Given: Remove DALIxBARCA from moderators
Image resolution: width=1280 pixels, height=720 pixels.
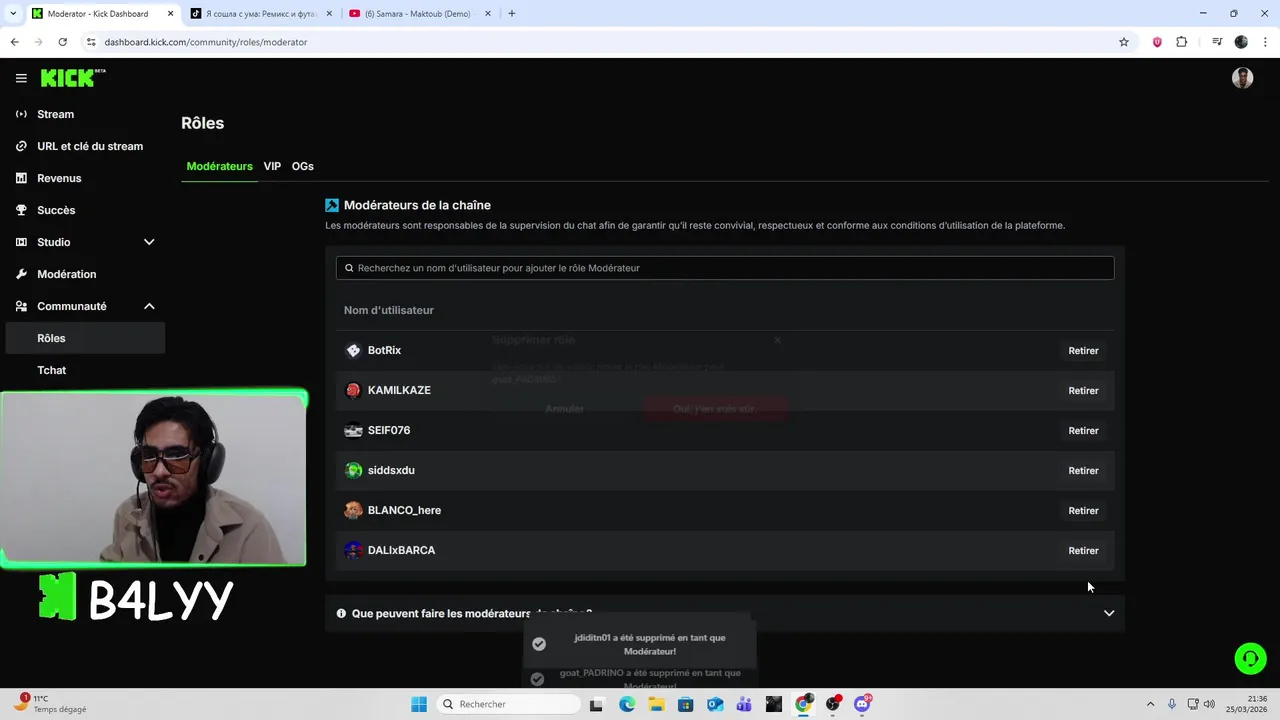Looking at the screenshot, I should pyautogui.click(x=1083, y=551).
